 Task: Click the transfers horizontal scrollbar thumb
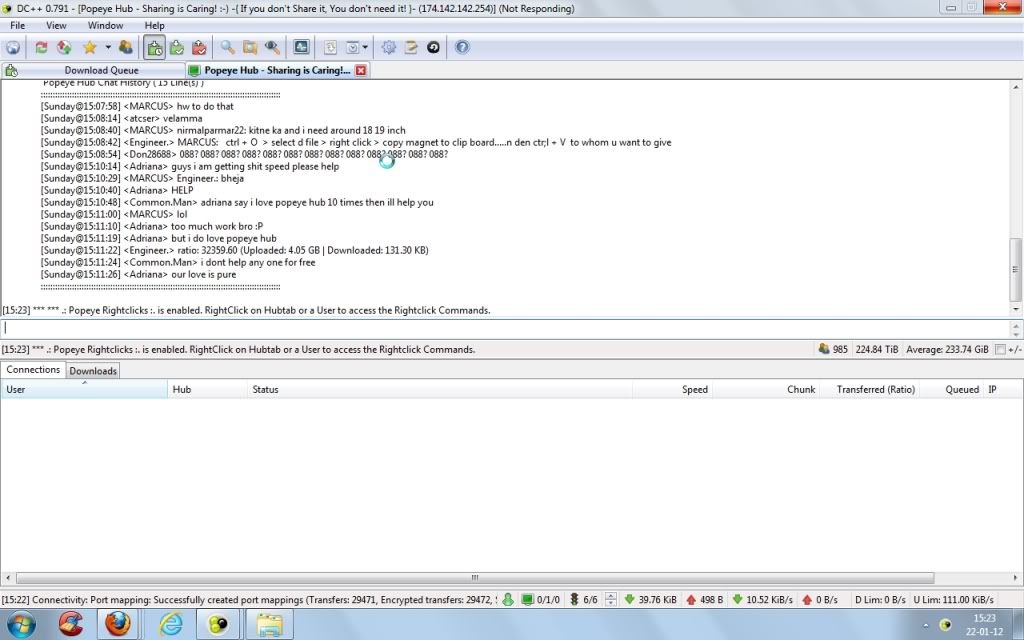pos(475,578)
